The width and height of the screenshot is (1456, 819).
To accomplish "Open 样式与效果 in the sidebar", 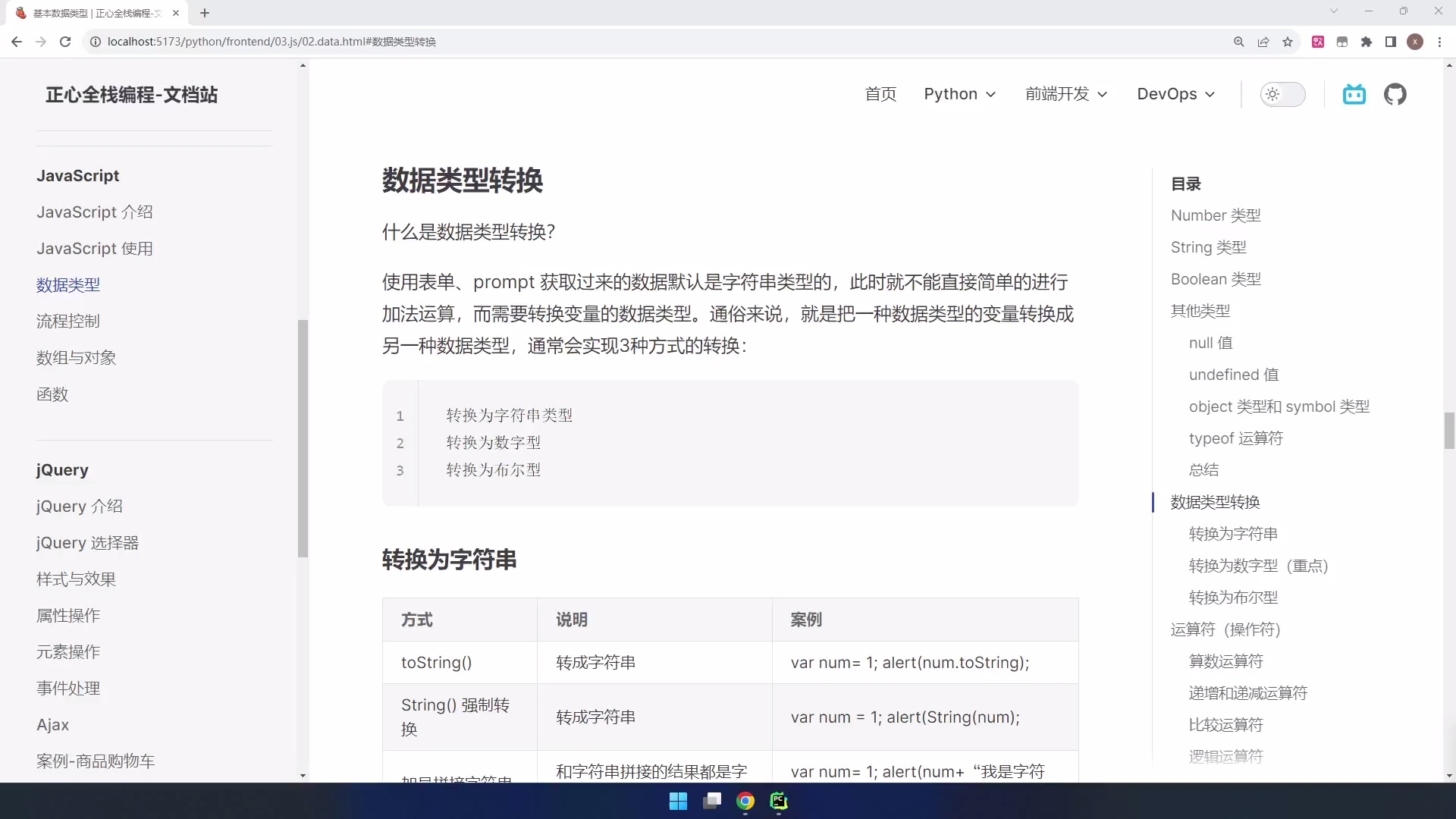I will (77, 579).
